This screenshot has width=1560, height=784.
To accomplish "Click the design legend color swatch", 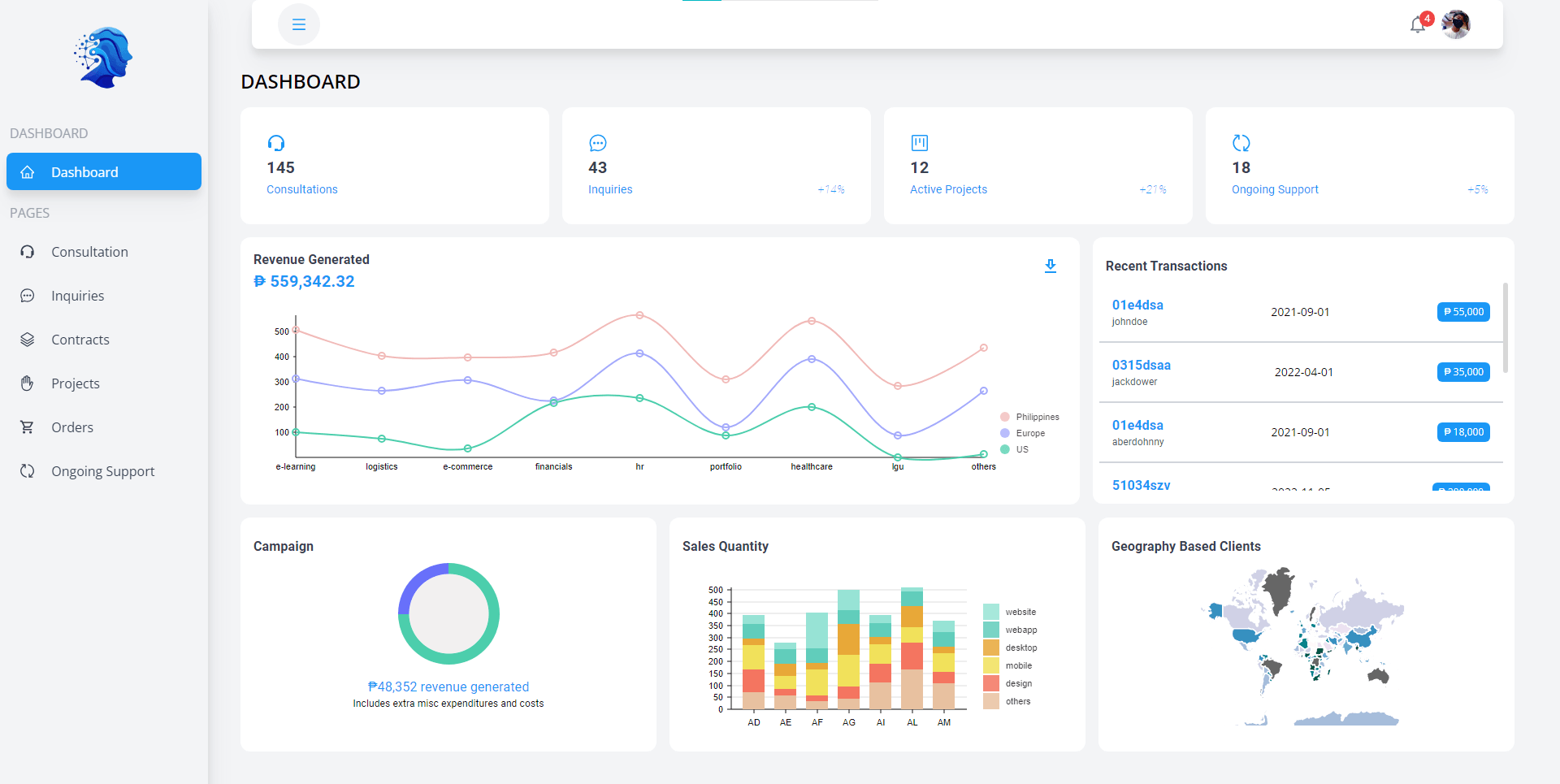I will point(991,683).
